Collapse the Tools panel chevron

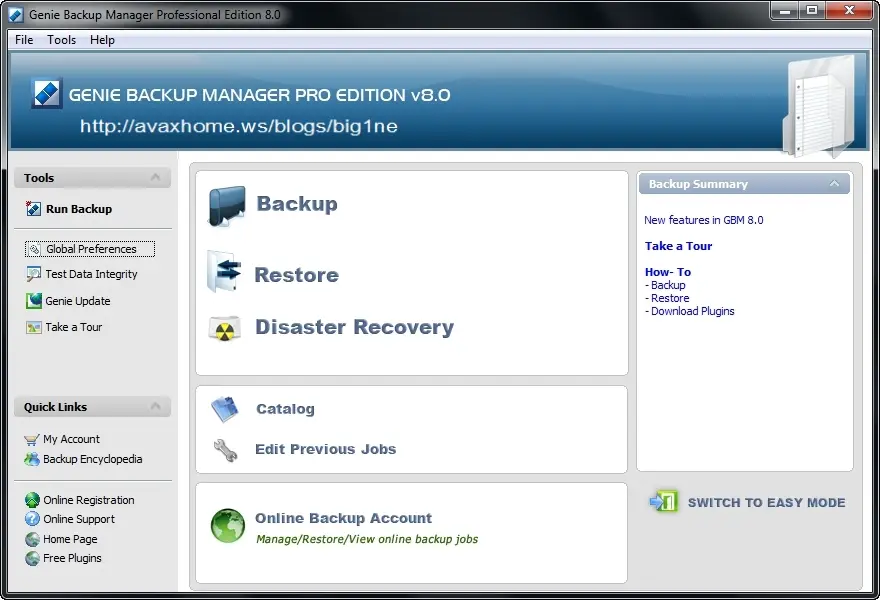[x=155, y=178]
